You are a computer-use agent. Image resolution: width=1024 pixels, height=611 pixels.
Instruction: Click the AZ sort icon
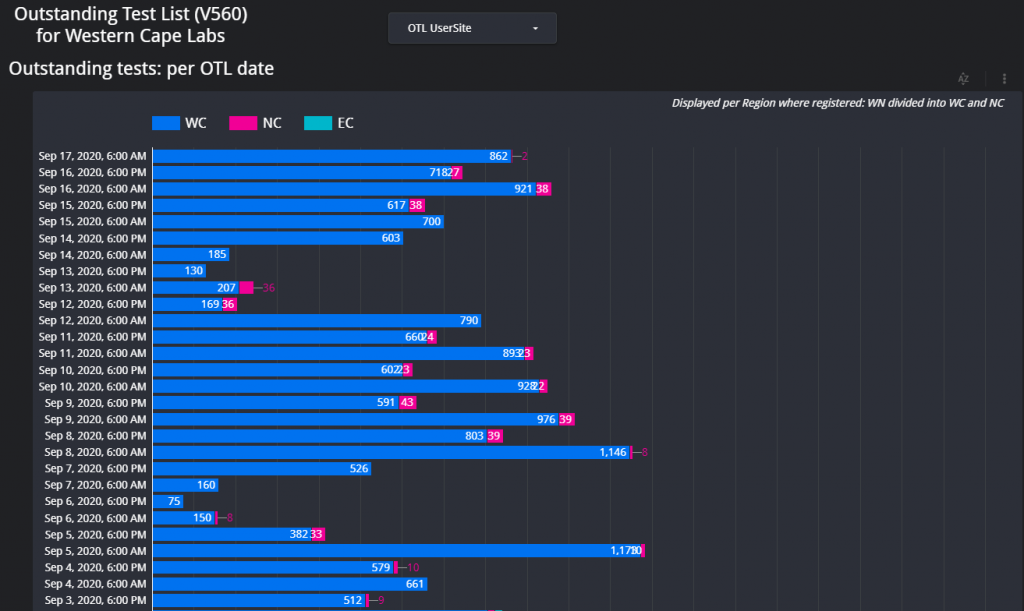[963, 79]
